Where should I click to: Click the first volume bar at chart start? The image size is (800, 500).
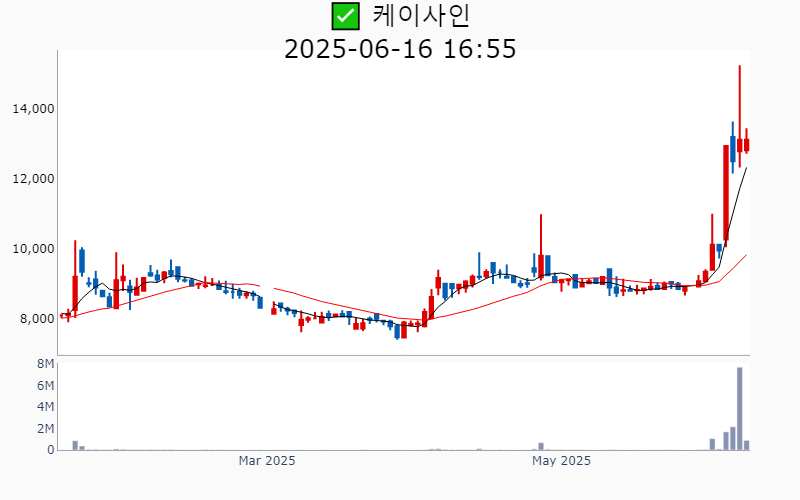click(x=75, y=445)
